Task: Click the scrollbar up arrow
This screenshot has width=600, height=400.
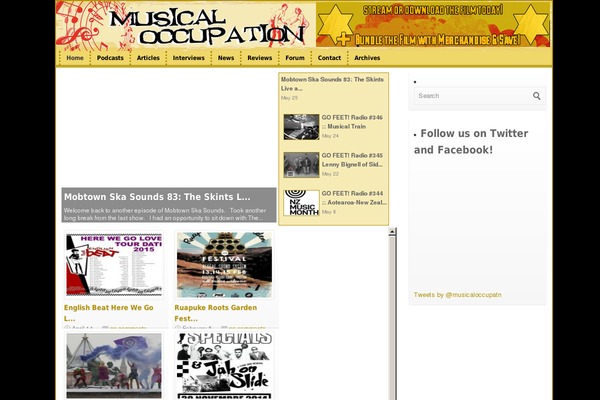Action: click(x=392, y=232)
